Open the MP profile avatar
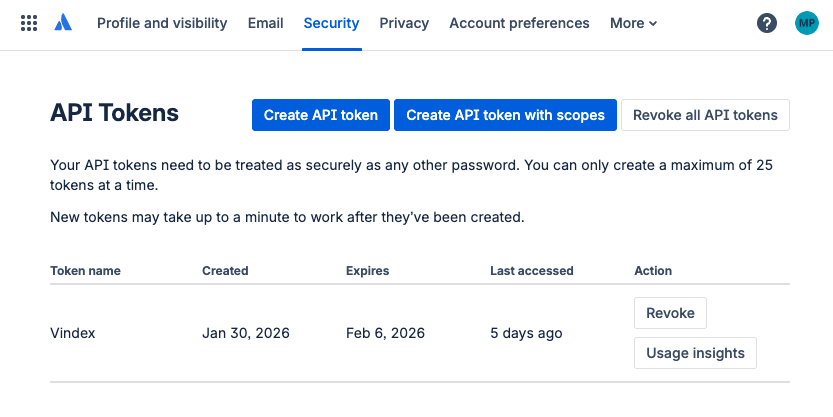 click(x=806, y=23)
